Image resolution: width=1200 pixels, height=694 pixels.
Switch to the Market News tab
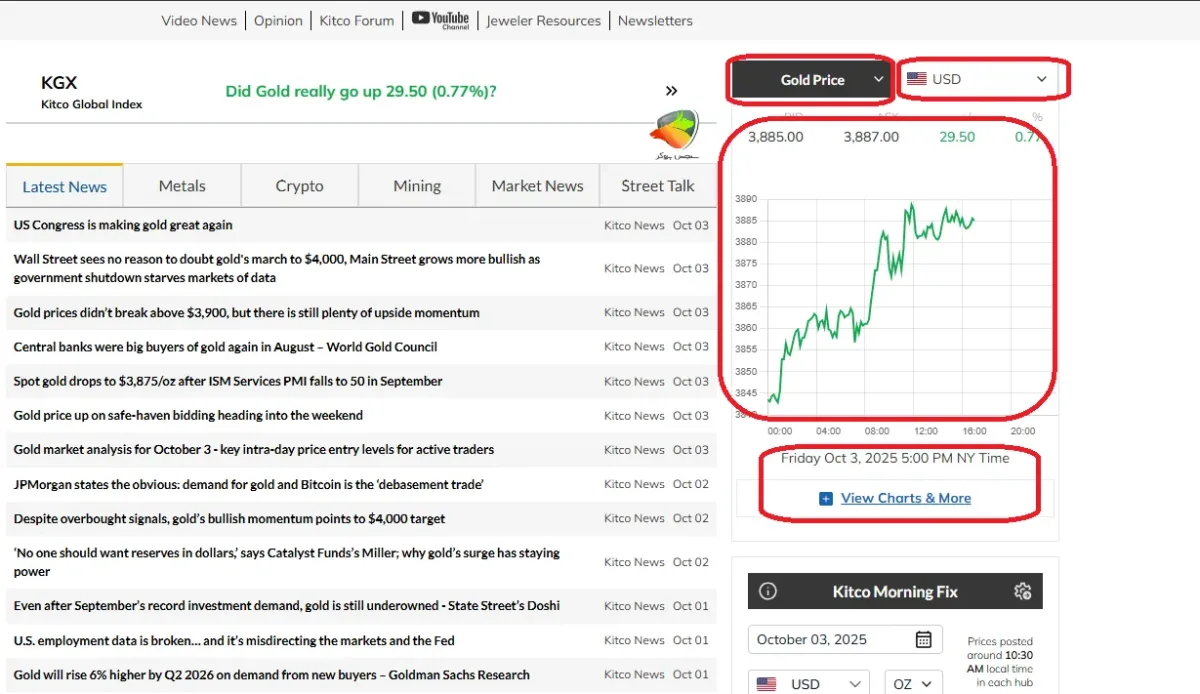(538, 186)
